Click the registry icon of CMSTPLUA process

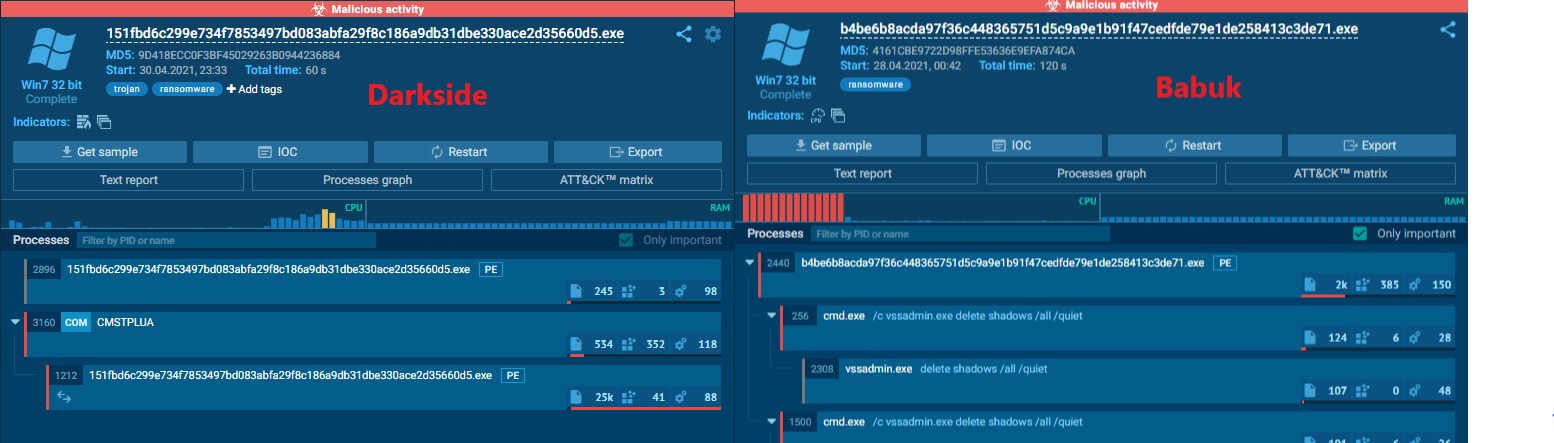(628, 344)
